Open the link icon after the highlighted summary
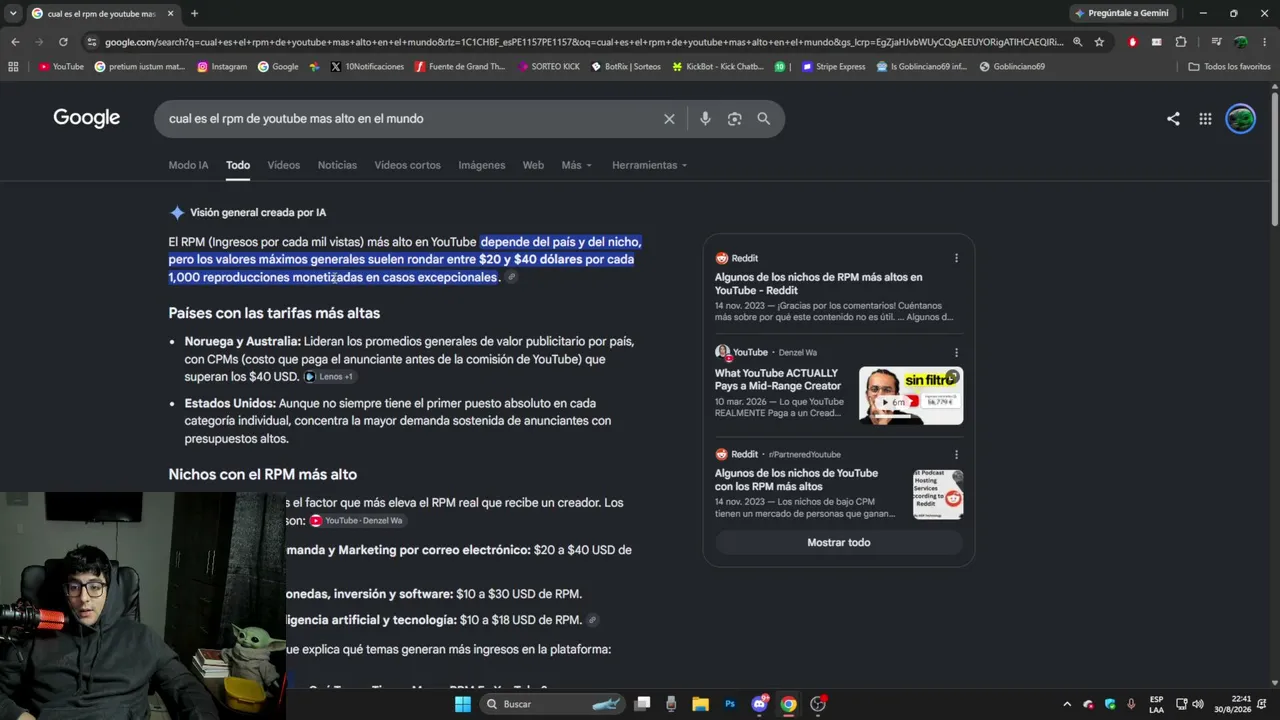 [511, 277]
